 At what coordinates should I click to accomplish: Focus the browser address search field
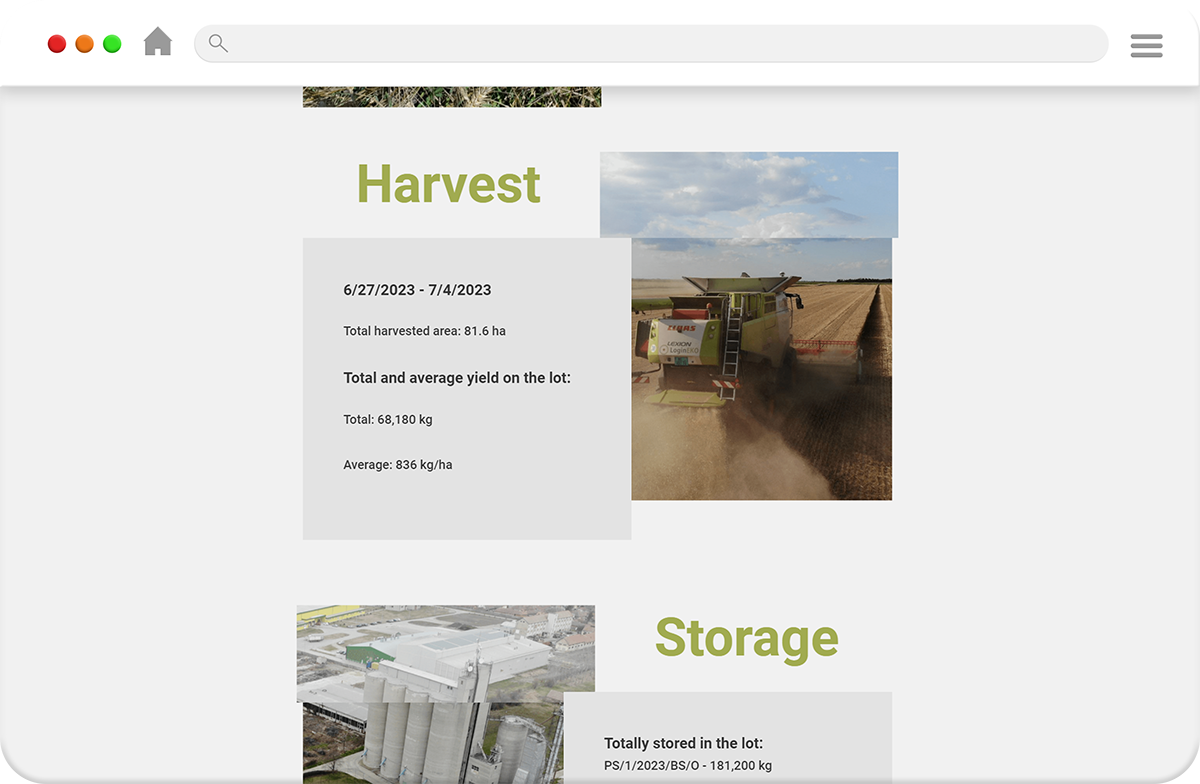(651, 44)
